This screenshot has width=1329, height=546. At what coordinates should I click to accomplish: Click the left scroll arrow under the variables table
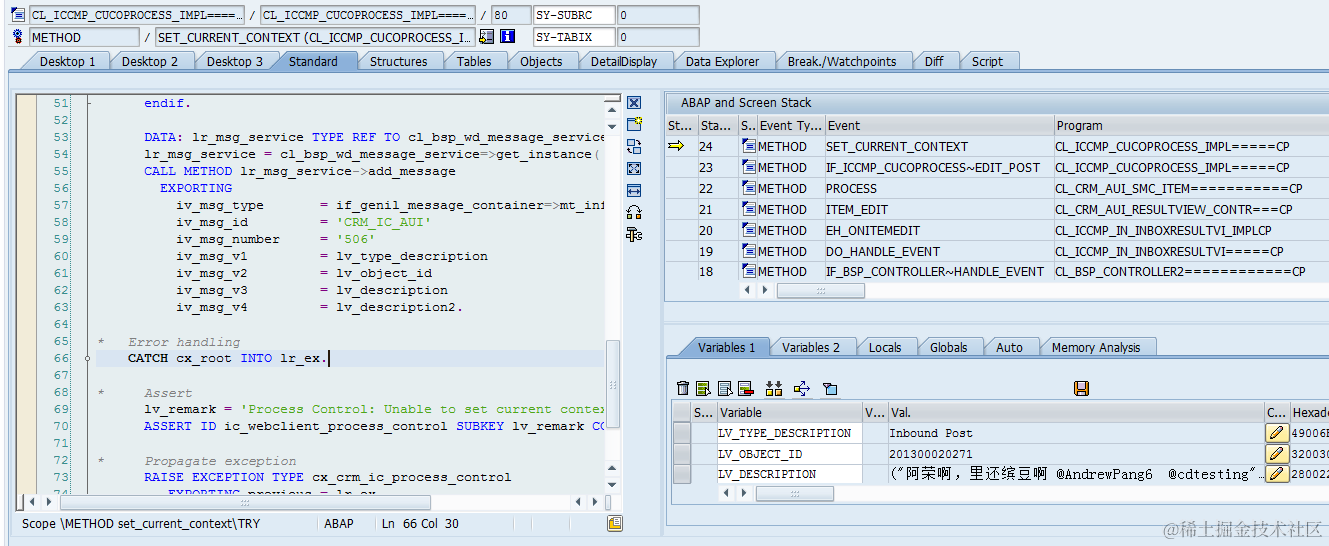click(726, 494)
